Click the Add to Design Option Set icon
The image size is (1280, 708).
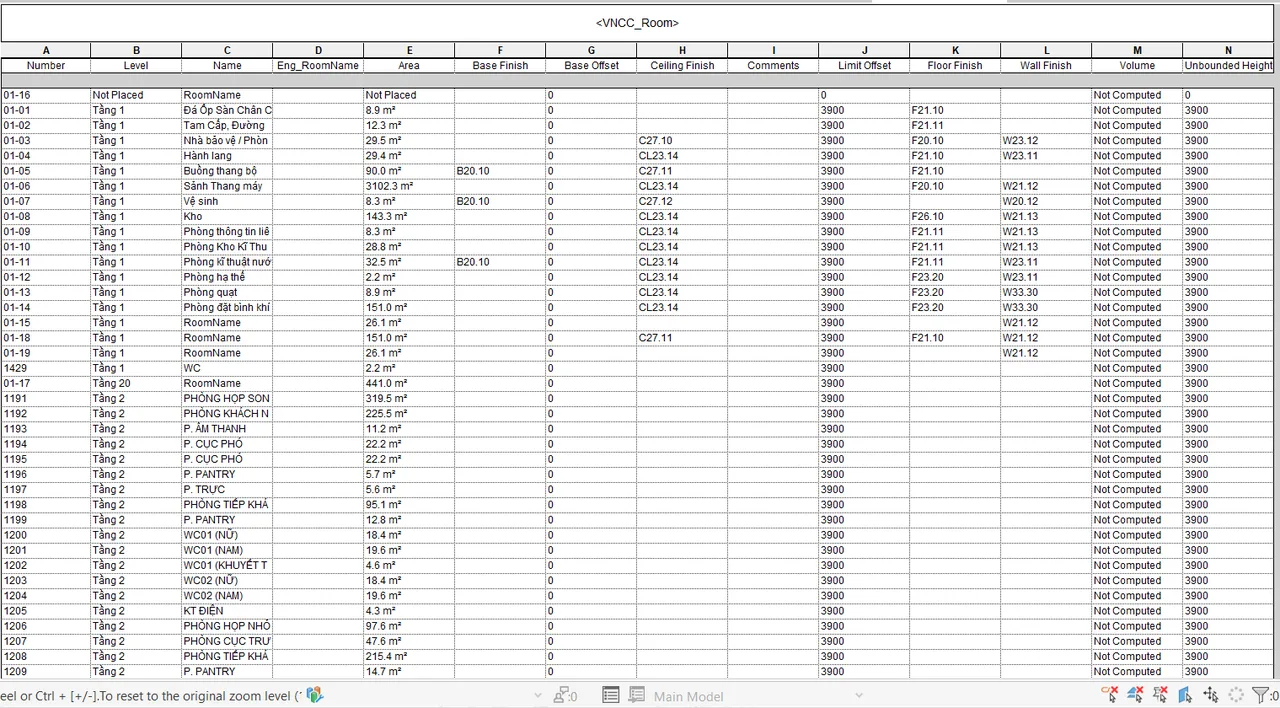(636, 696)
